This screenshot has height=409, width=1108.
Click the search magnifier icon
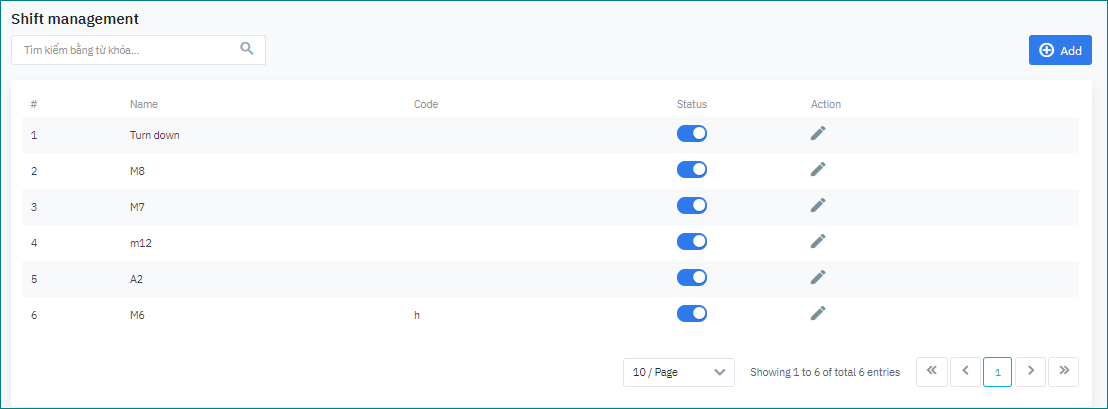coord(247,49)
